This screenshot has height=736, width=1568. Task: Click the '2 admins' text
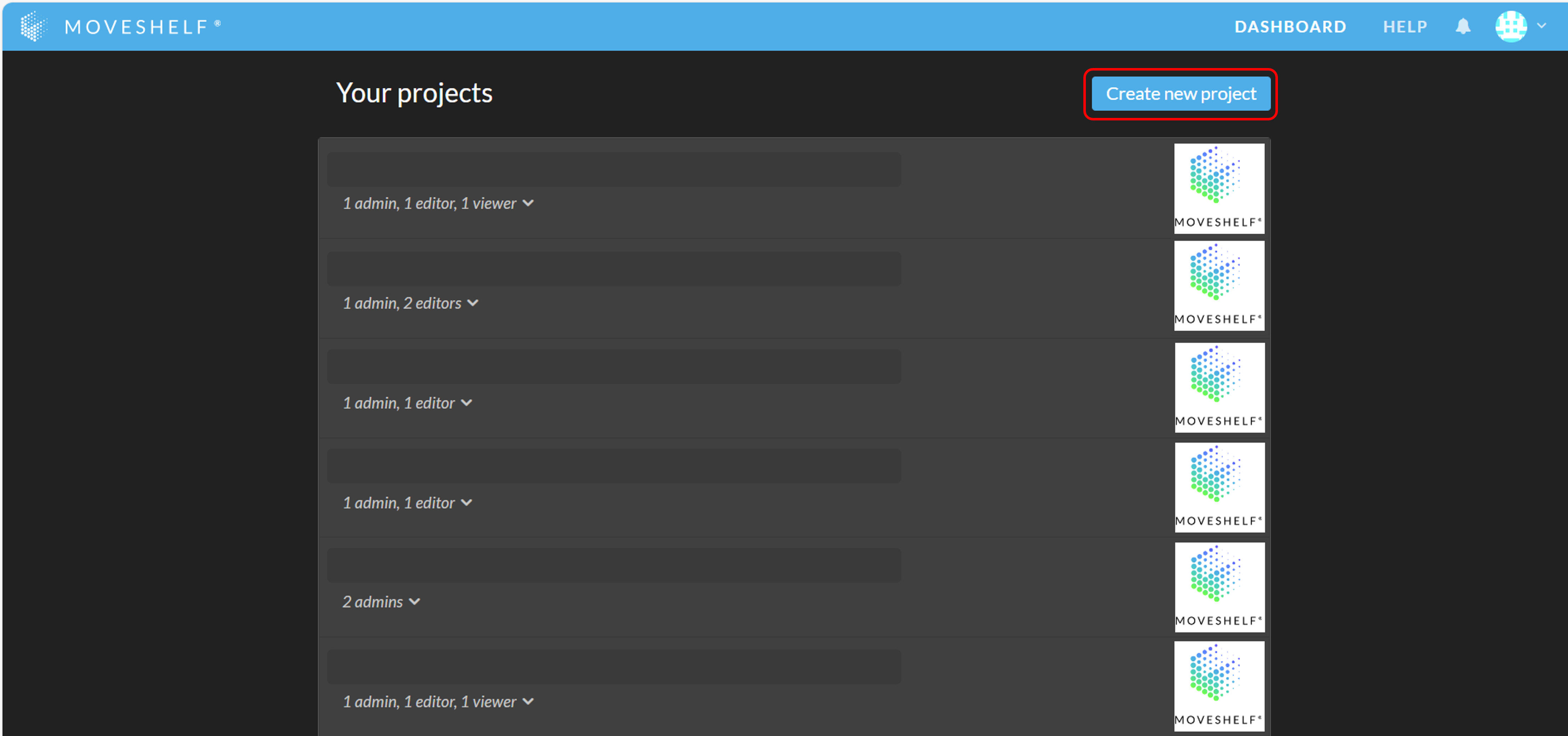(372, 602)
